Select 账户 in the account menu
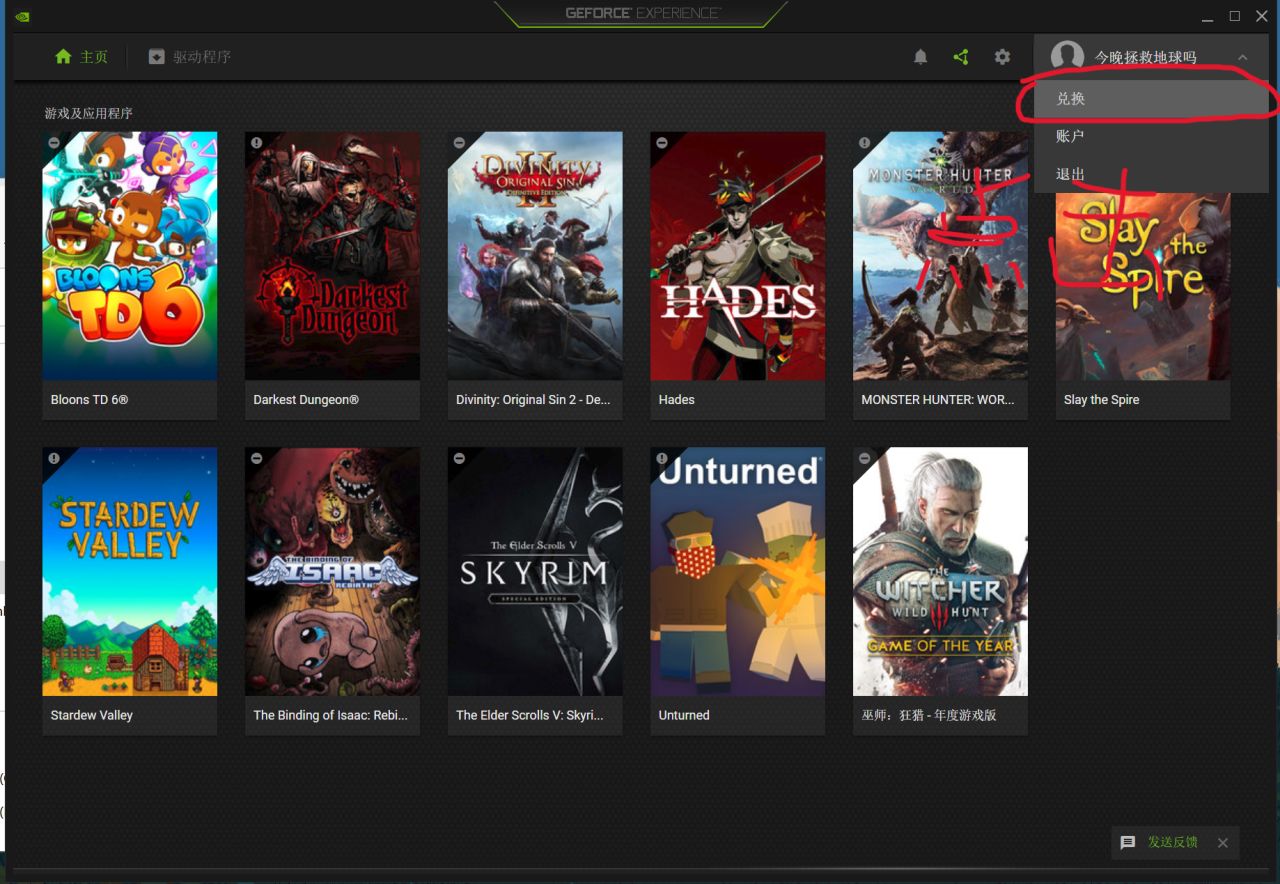 pos(1151,136)
